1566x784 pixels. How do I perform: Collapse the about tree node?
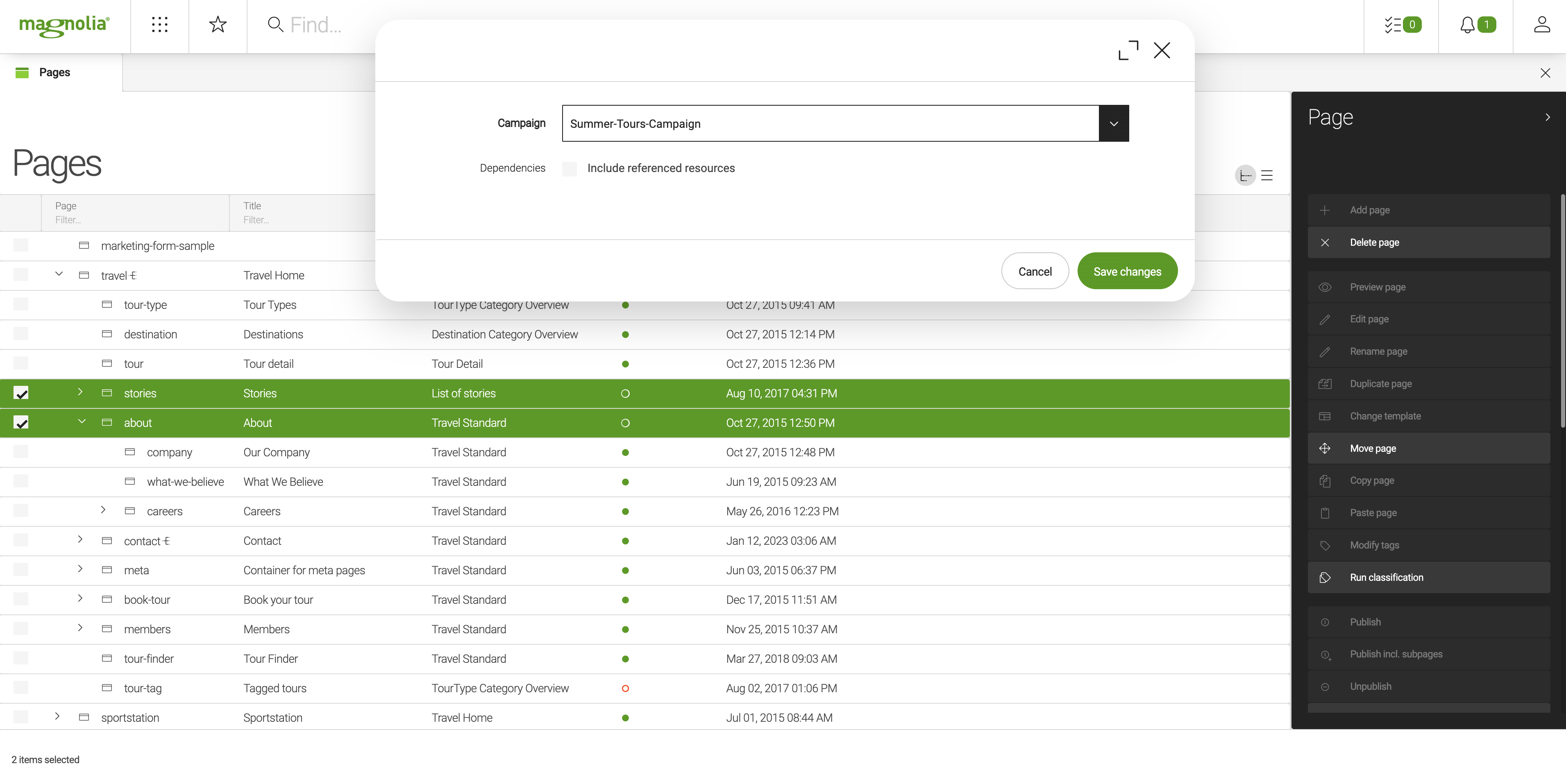click(x=82, y=422)
